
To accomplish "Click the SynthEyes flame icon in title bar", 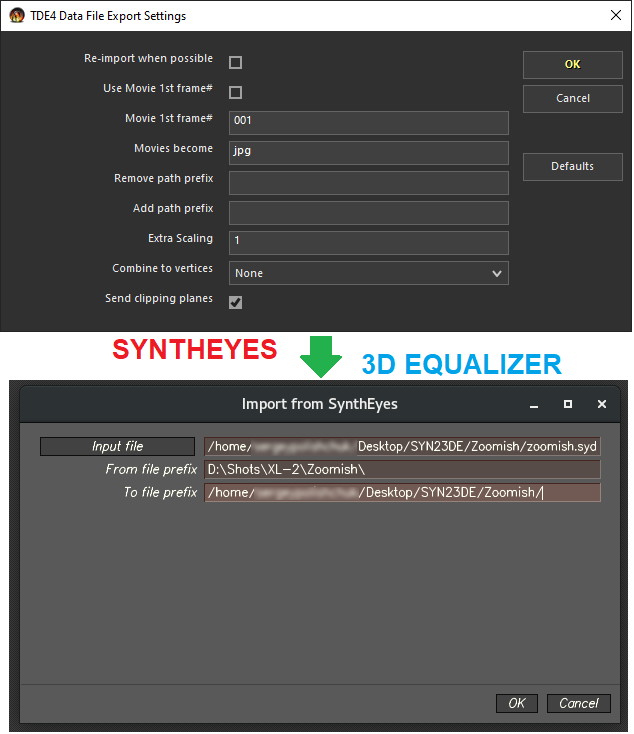I will pos(17,15).
